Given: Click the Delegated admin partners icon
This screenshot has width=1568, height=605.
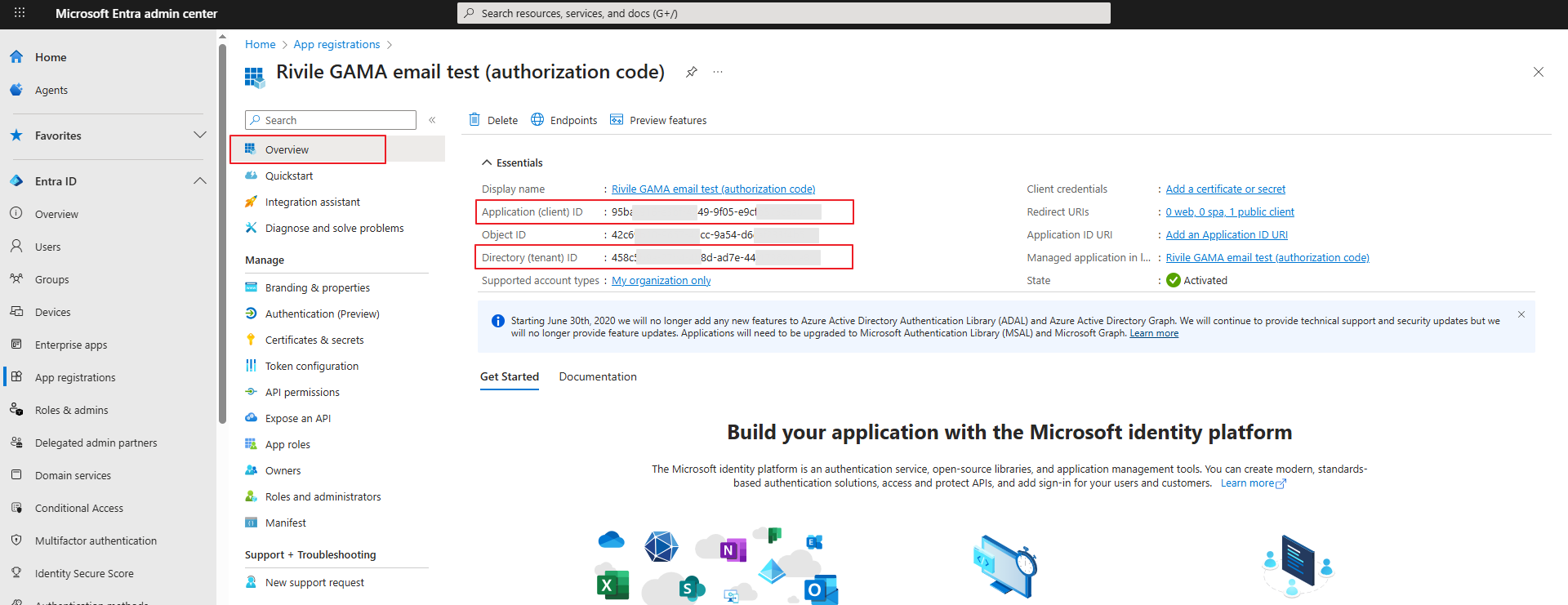Looking at the screenshot, I should point(16,442).
